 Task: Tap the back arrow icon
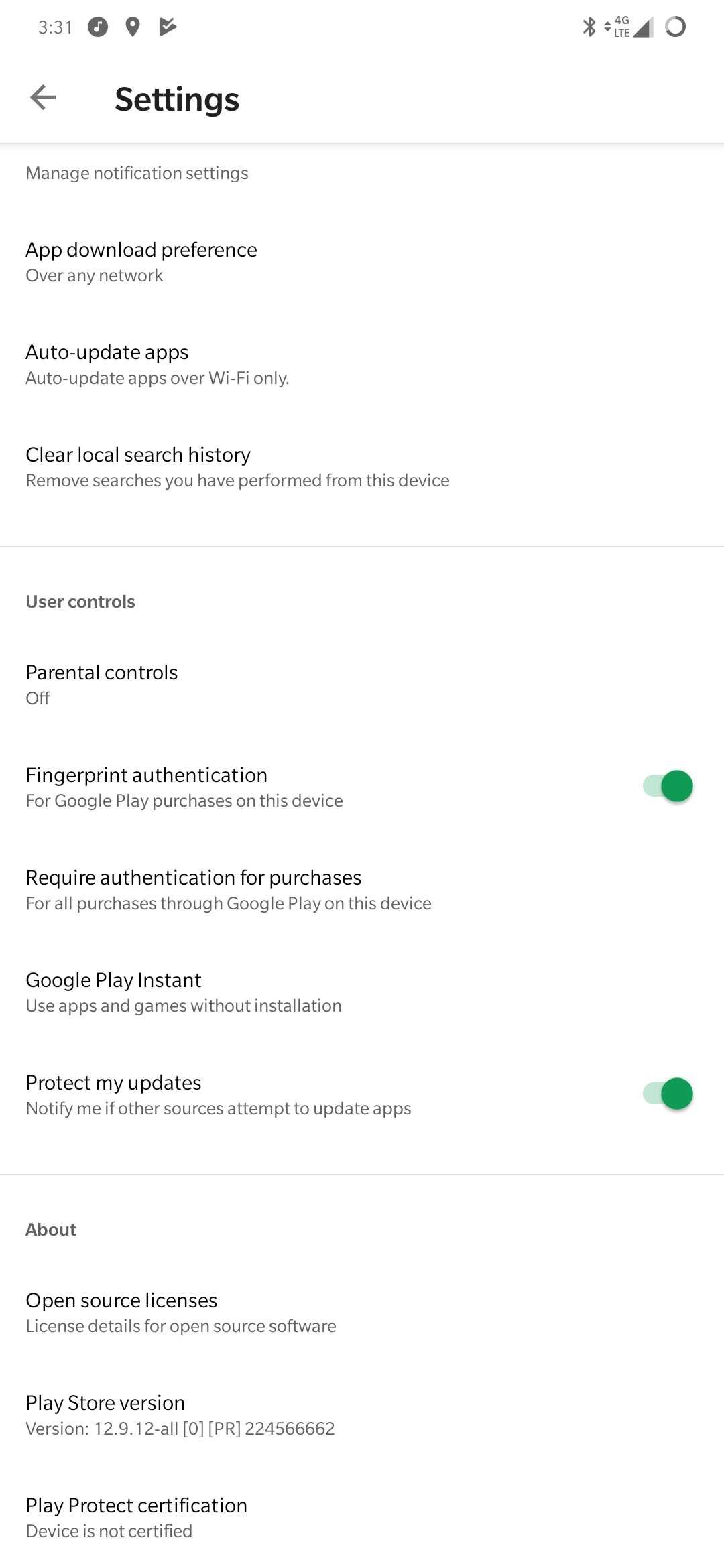[43, 98]
